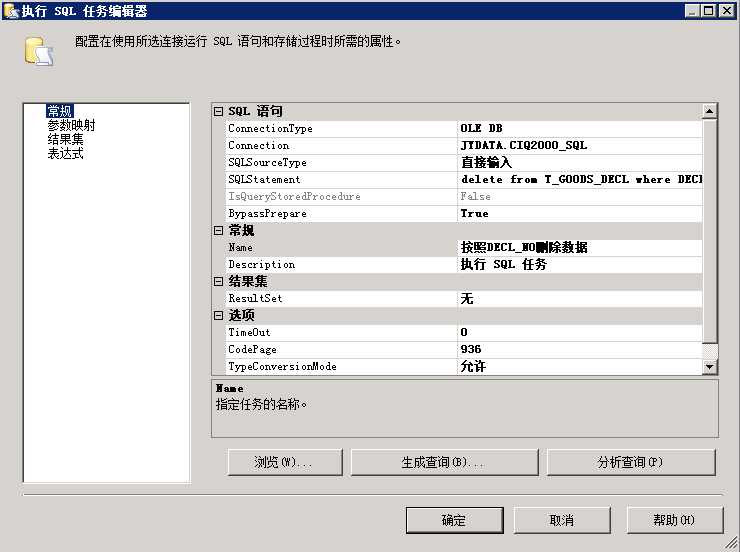
Task: Confirm with the 确定 button
Action: click(x=454, y=520)
